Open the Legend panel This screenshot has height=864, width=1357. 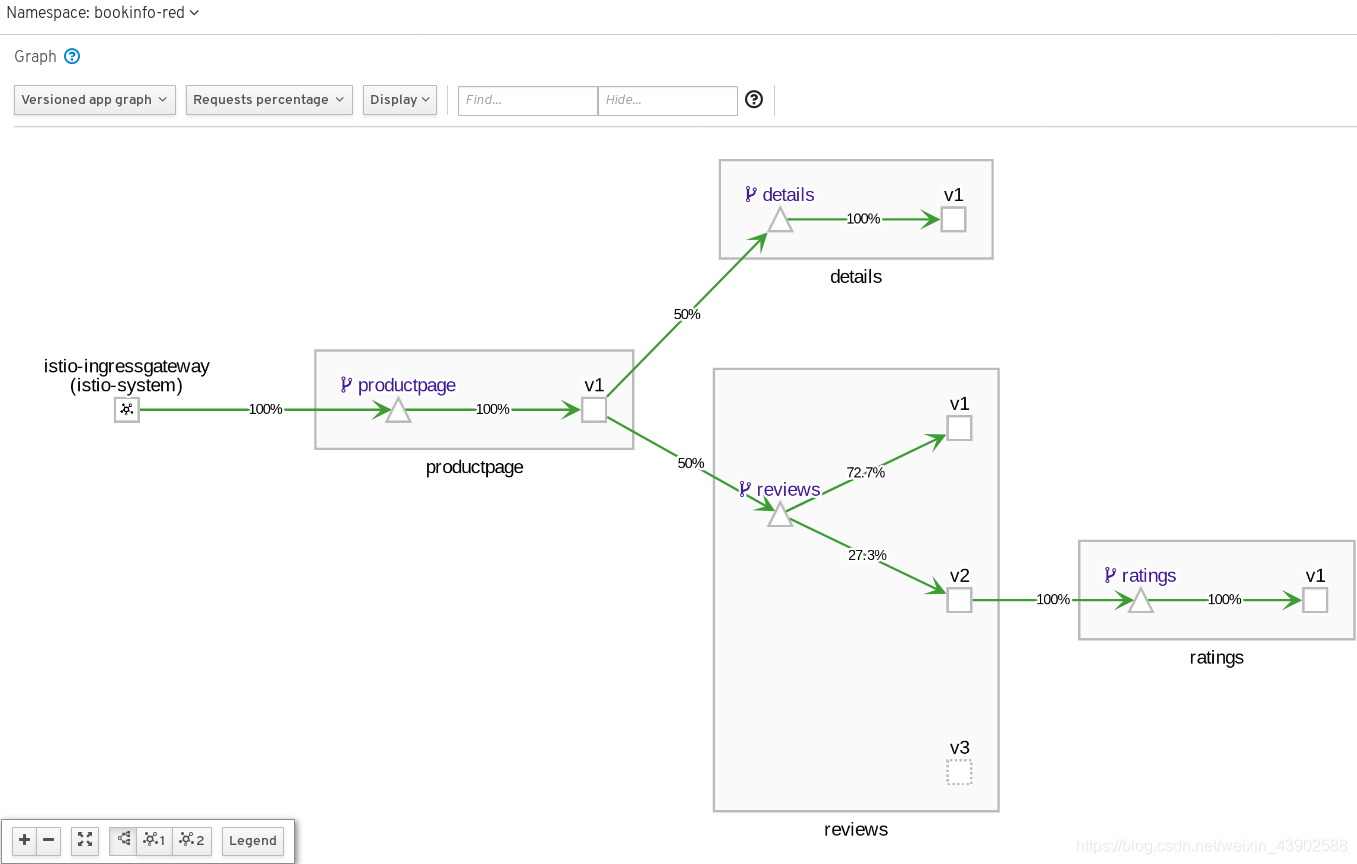[x=253, y=840]
